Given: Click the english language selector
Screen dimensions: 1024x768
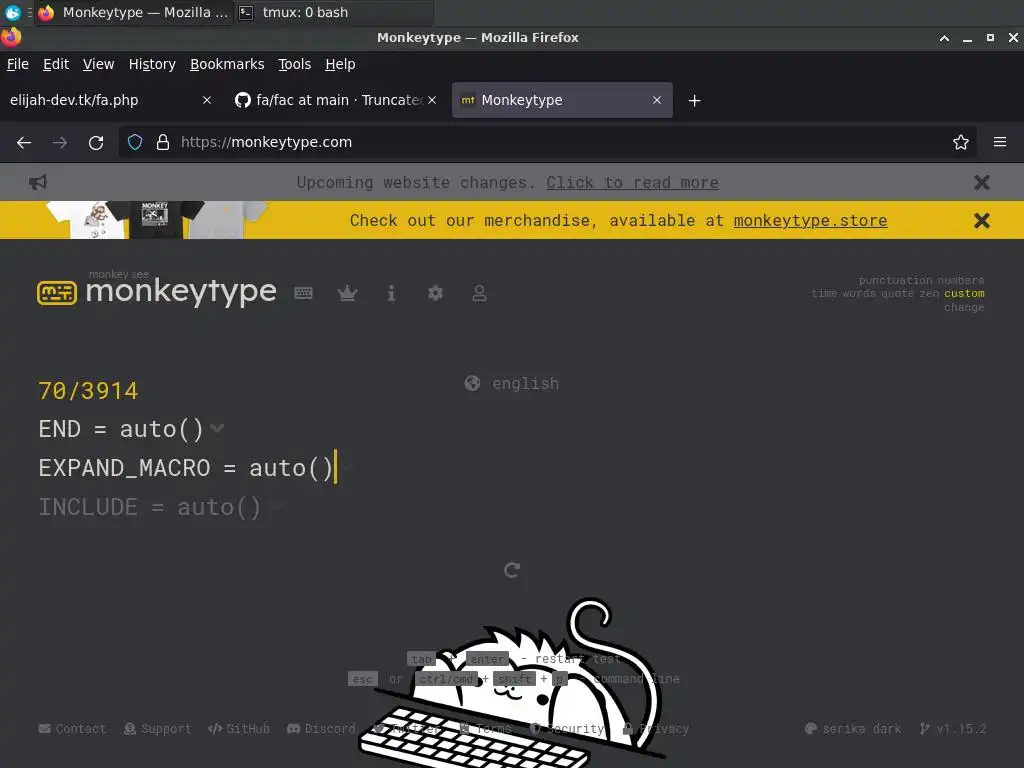Looking at the screenshot, I should coord(512,383).
